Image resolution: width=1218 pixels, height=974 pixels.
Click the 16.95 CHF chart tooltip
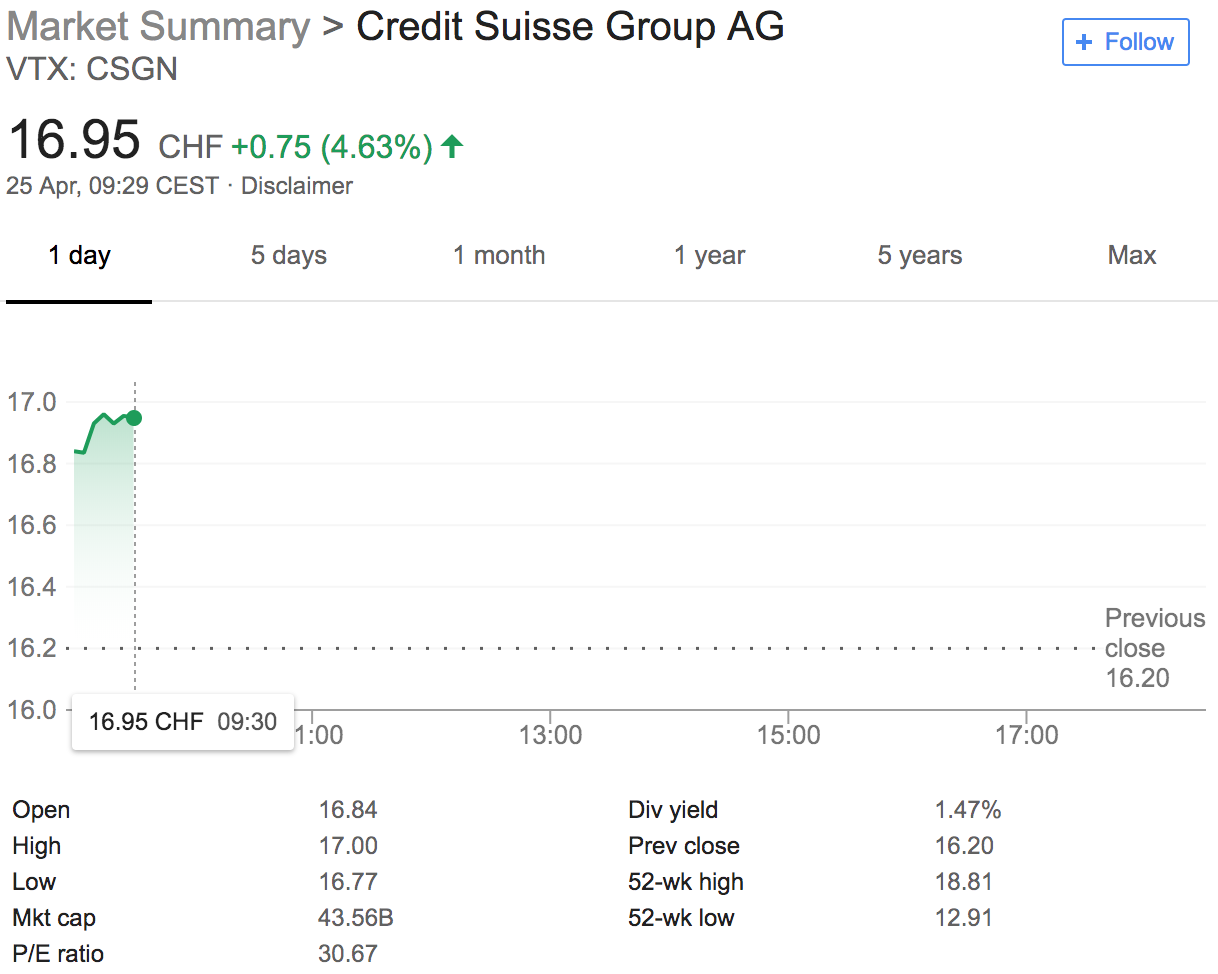tap(182, 722)
